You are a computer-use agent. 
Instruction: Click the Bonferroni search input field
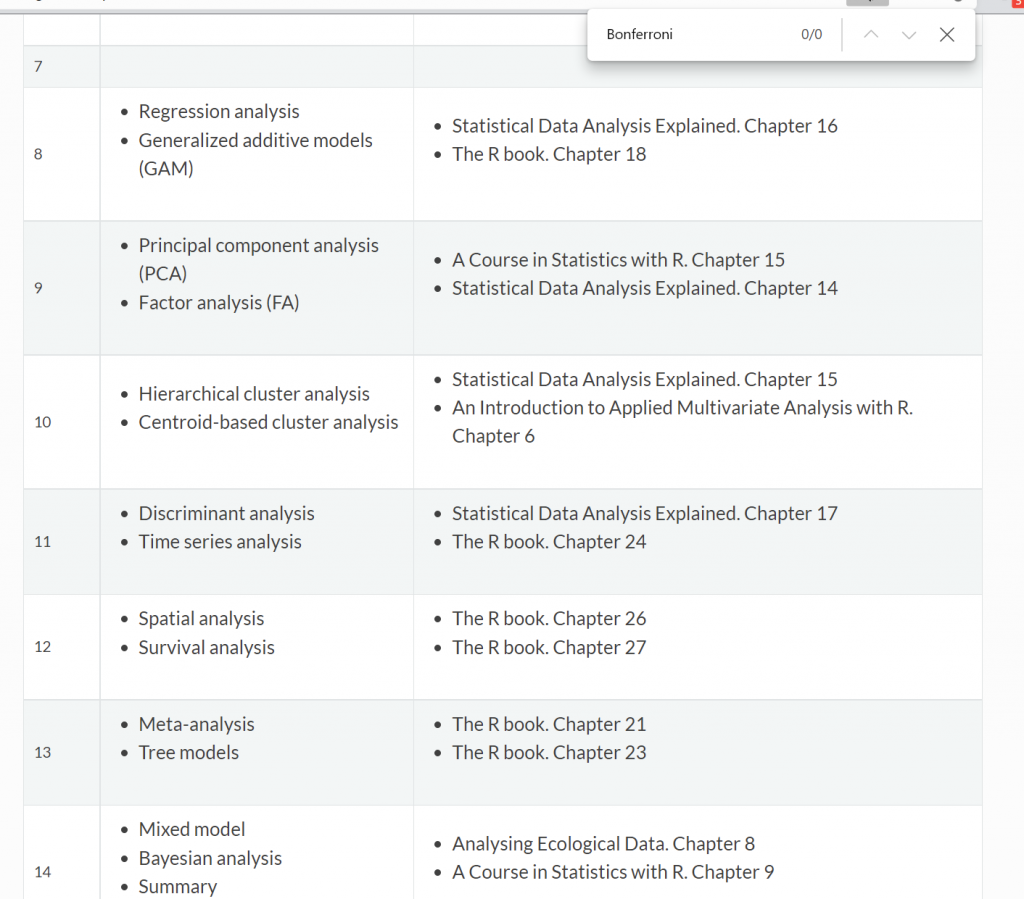(690, 35)
